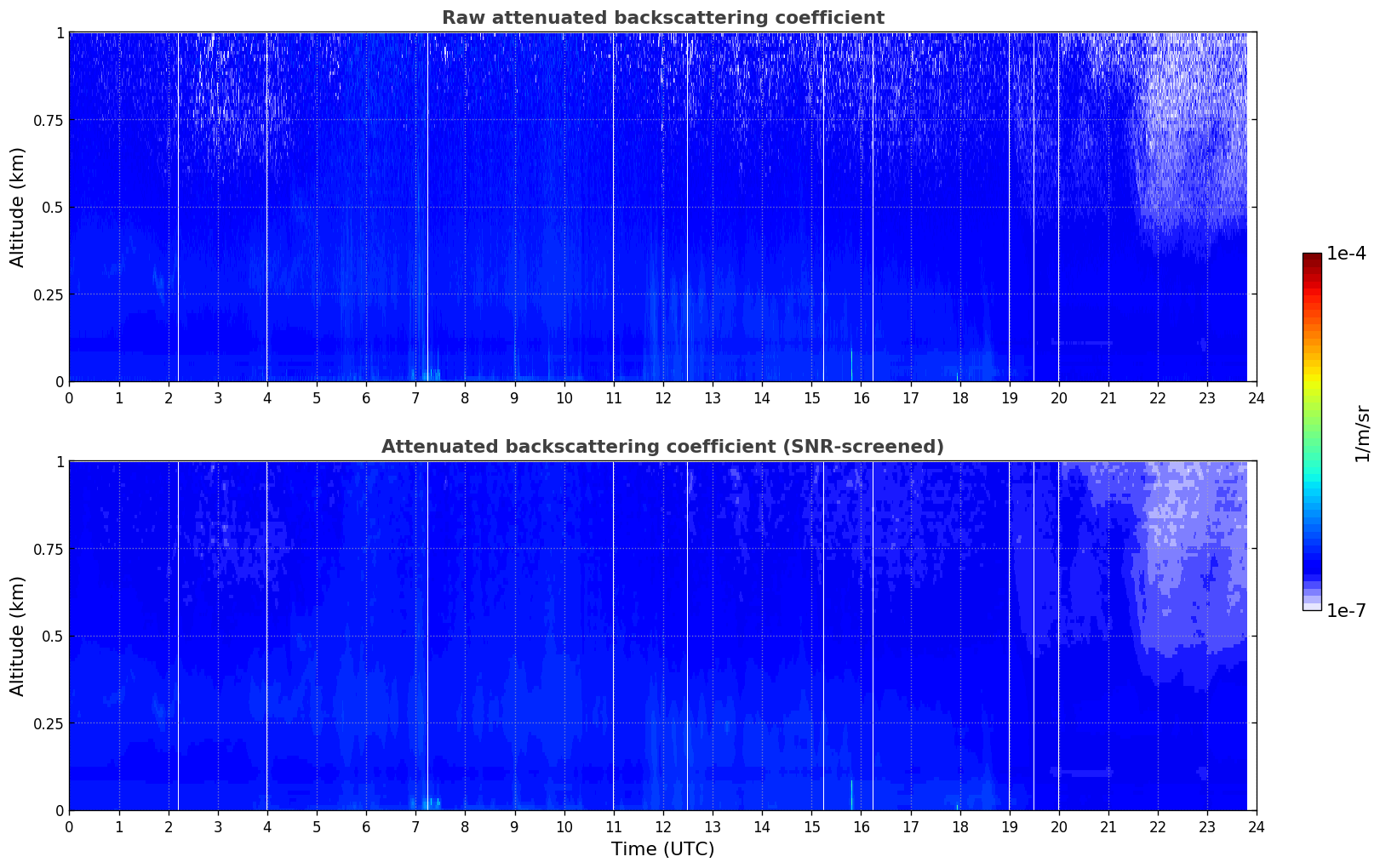Click time tick '2' under the SNR-screened plot
The image size is (1380, 868).
pos(169,826)
